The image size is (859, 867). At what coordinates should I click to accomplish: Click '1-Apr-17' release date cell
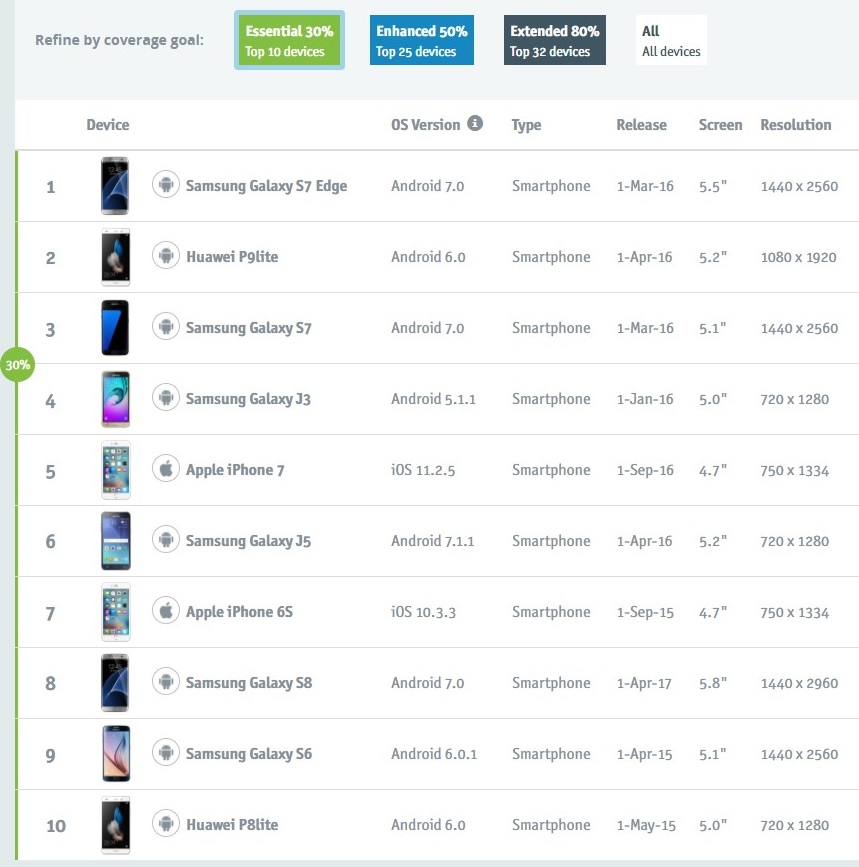pos(644,683)
